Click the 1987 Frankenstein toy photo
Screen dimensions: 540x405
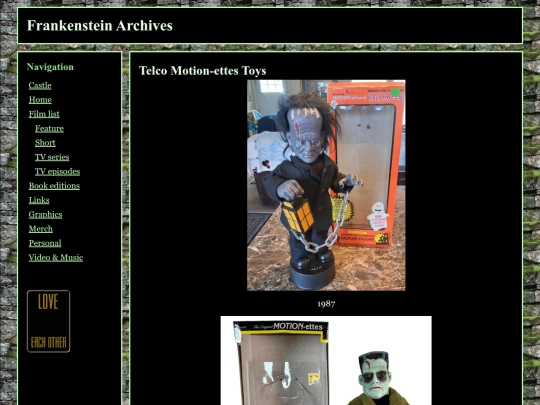pyautogui.click(x=326, y=185)
